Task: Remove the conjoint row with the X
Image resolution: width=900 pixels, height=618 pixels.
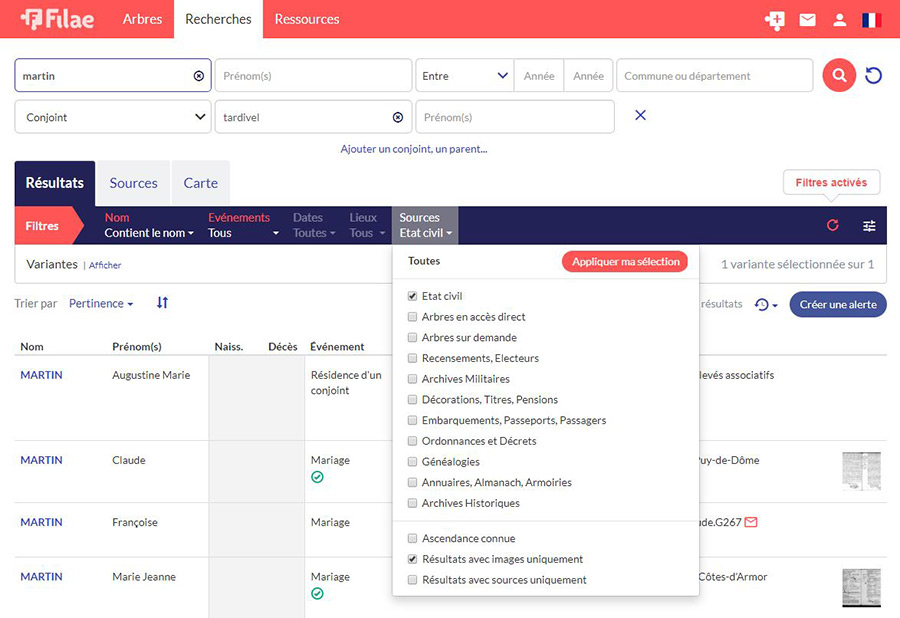Action: click(641, 116)
